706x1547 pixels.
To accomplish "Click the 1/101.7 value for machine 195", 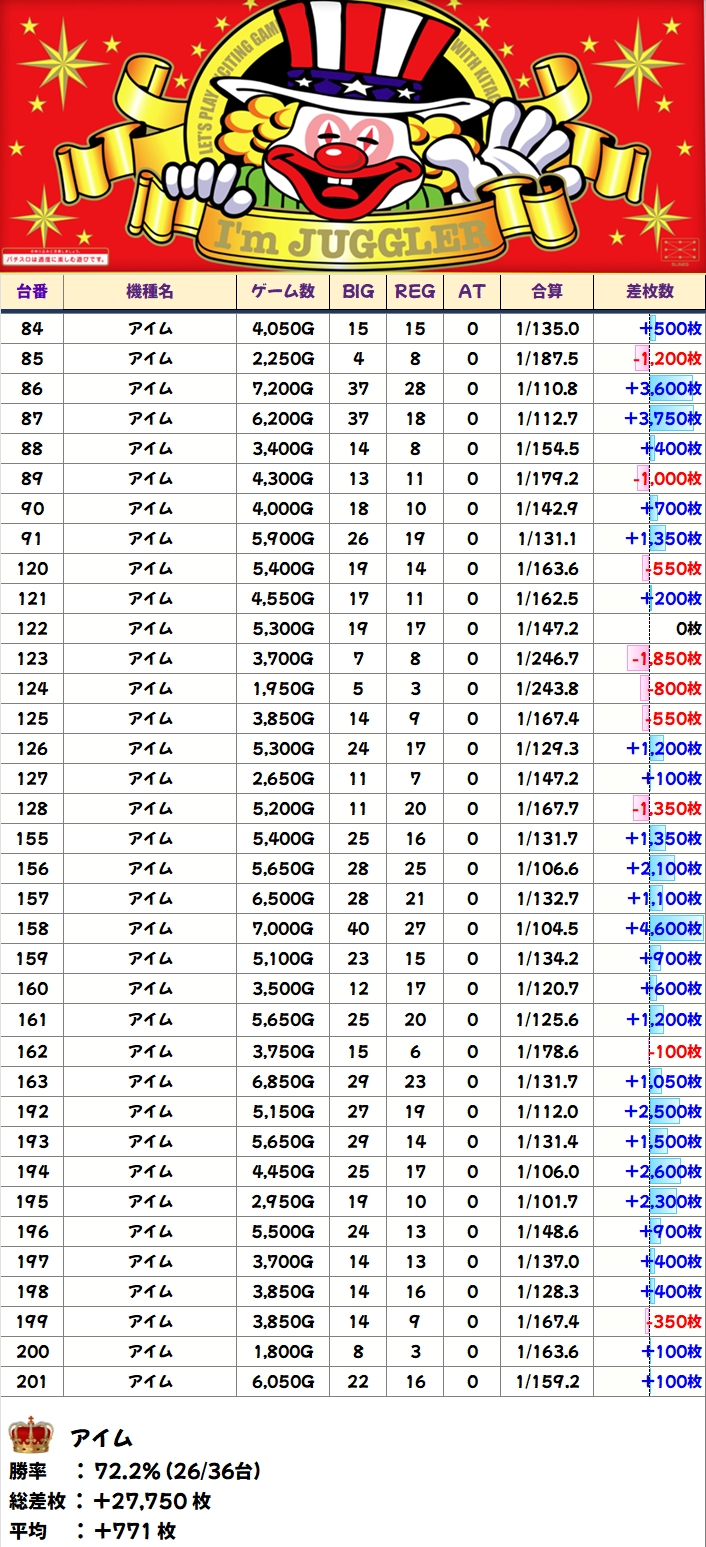I will 547,1201.
